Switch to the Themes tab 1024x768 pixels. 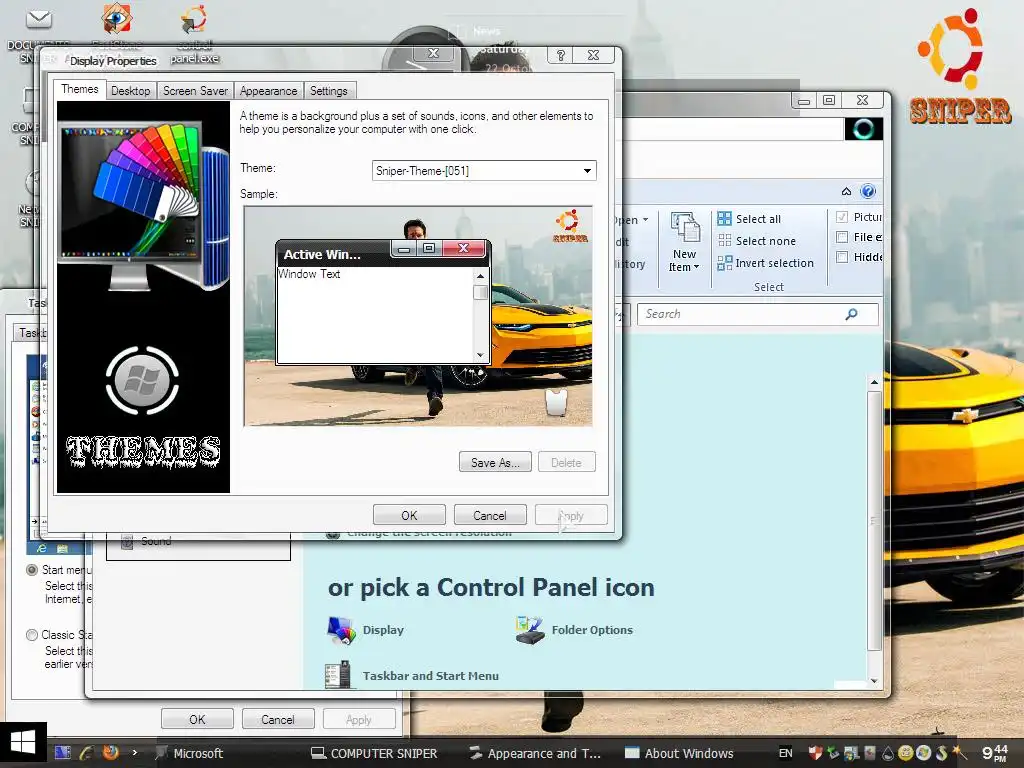(79, 89)
